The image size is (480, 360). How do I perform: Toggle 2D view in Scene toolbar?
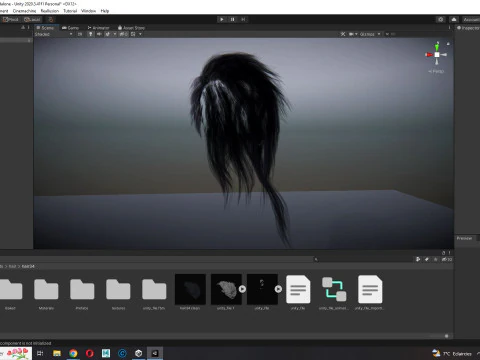click(x=80, y=34)
